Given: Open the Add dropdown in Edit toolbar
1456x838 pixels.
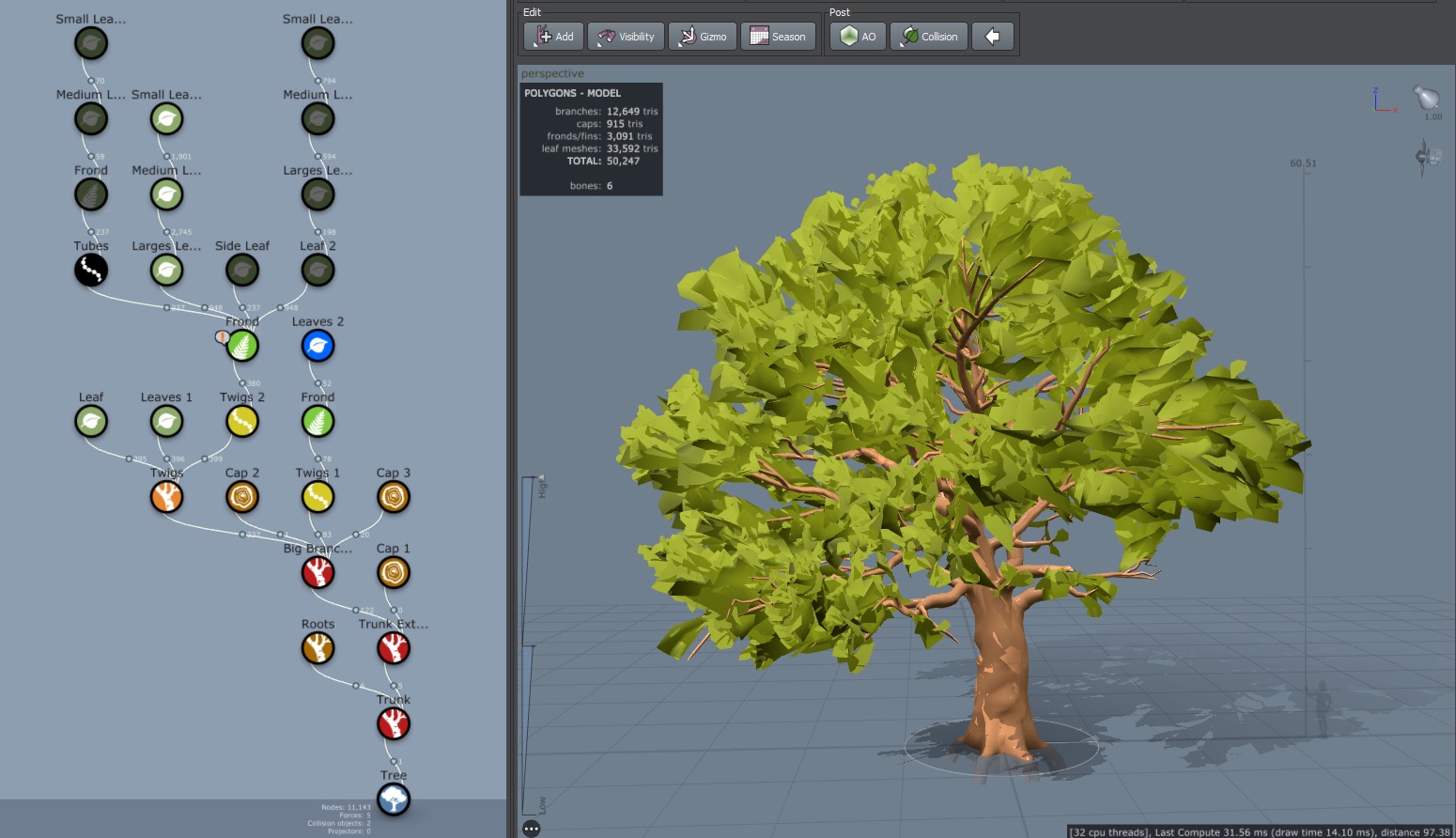Looking at the screenshot, I should coord(553,37).
